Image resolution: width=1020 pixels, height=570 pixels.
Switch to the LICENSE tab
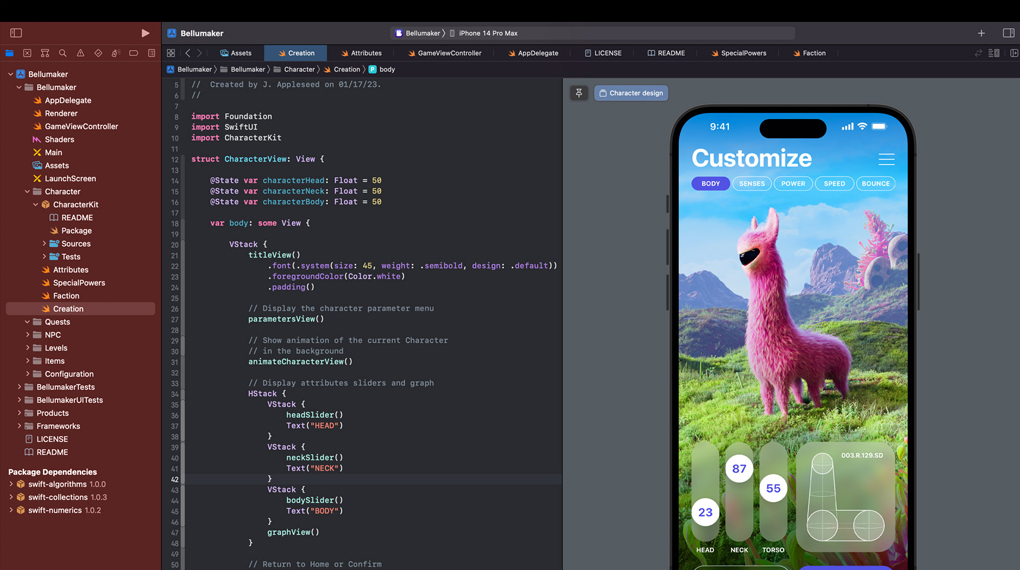pos(603,53)
